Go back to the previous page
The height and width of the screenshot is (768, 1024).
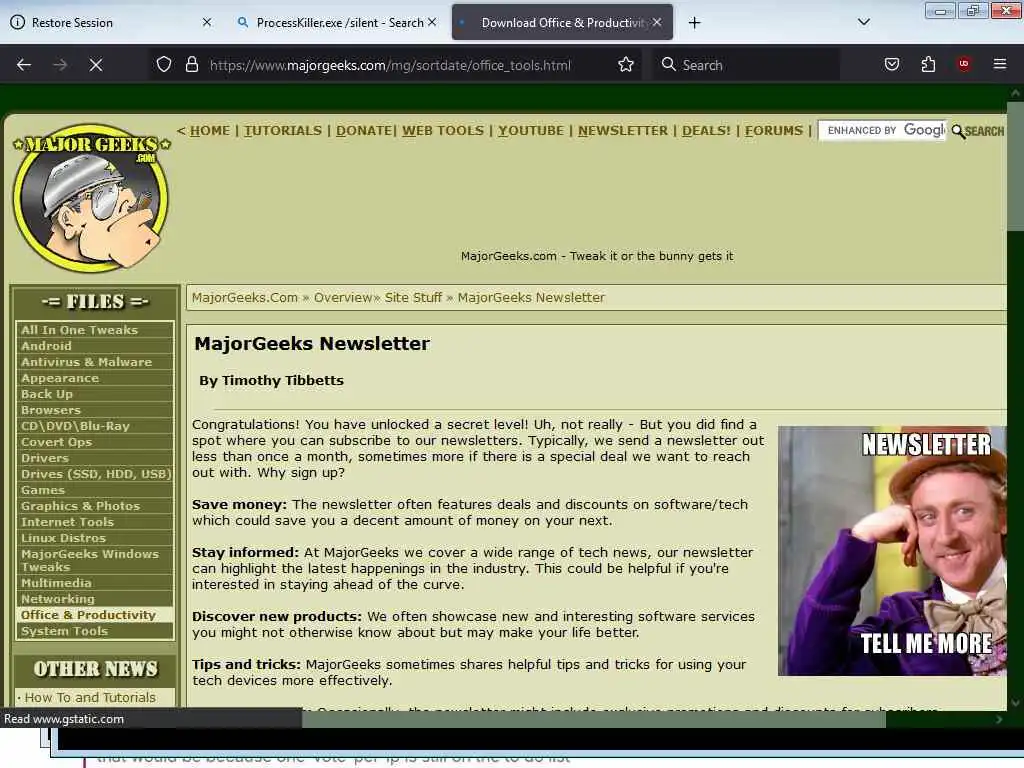[x=24, y=65]
